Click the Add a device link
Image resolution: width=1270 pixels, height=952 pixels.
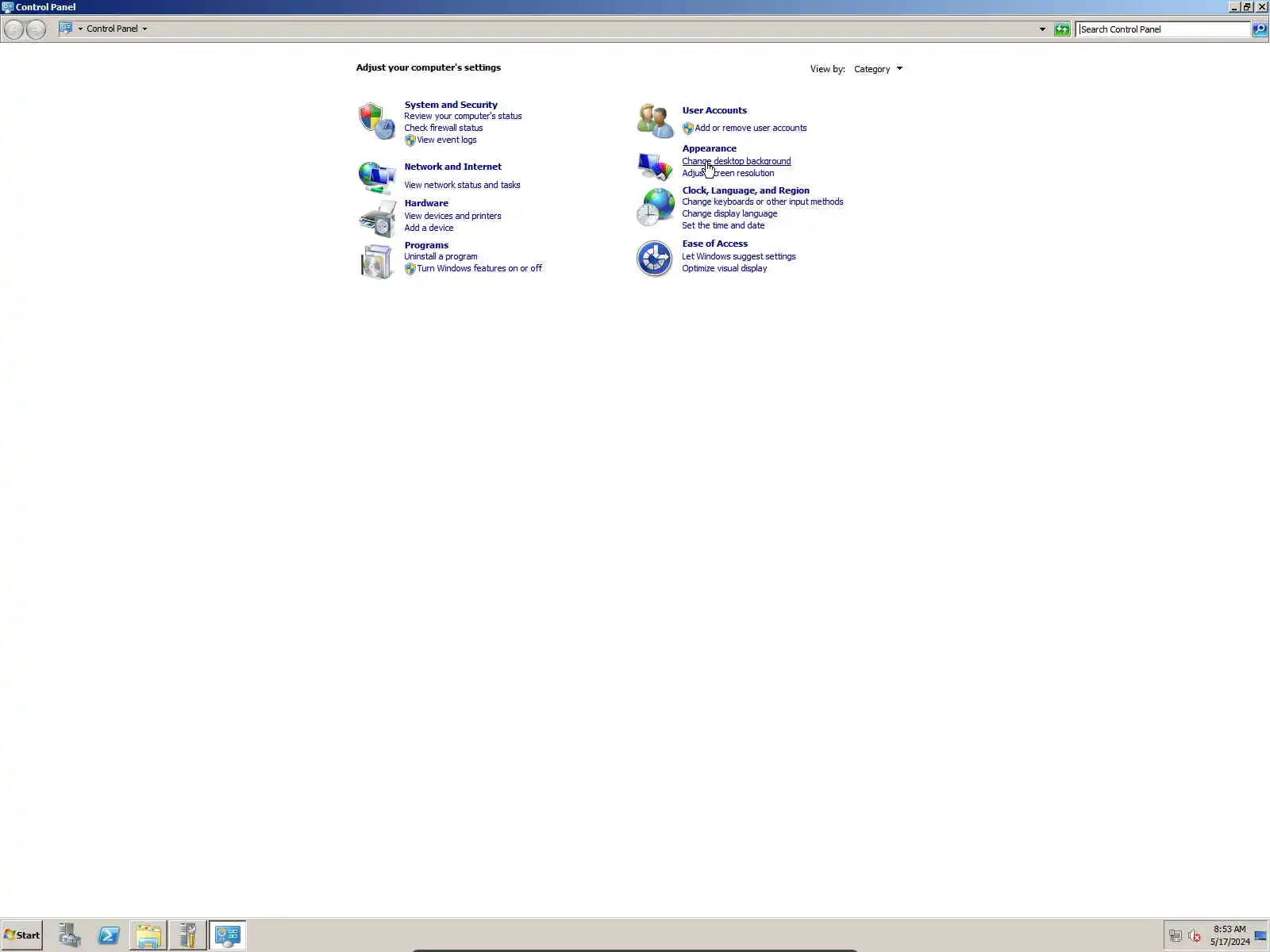[x=429, y=228]
